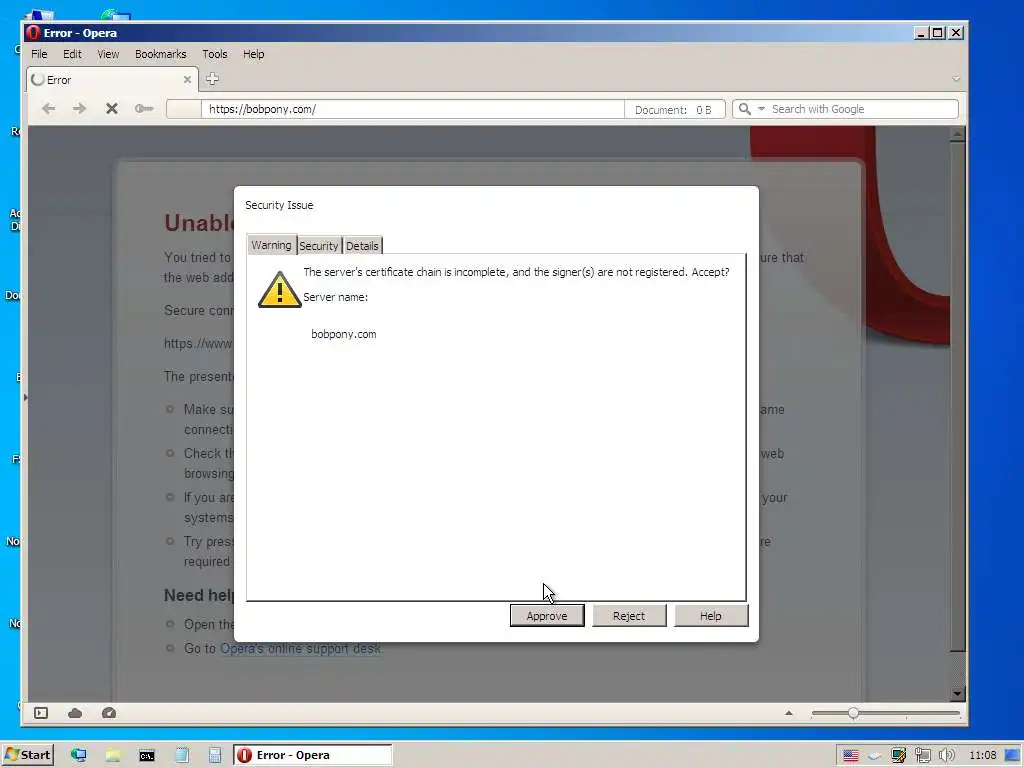The height and width of the screenshot is (768, 1024).
Task: Click the Opera Turbo speedometer icon
Action: coord(109,713)
